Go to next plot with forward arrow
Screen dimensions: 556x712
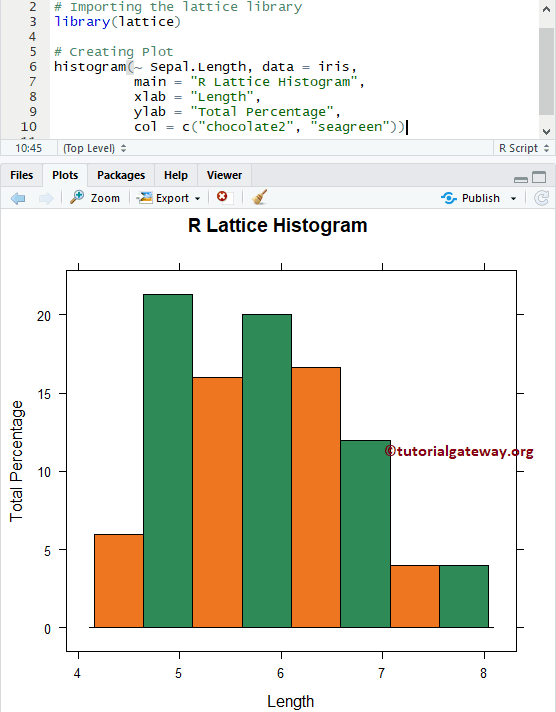click(46, 198)
